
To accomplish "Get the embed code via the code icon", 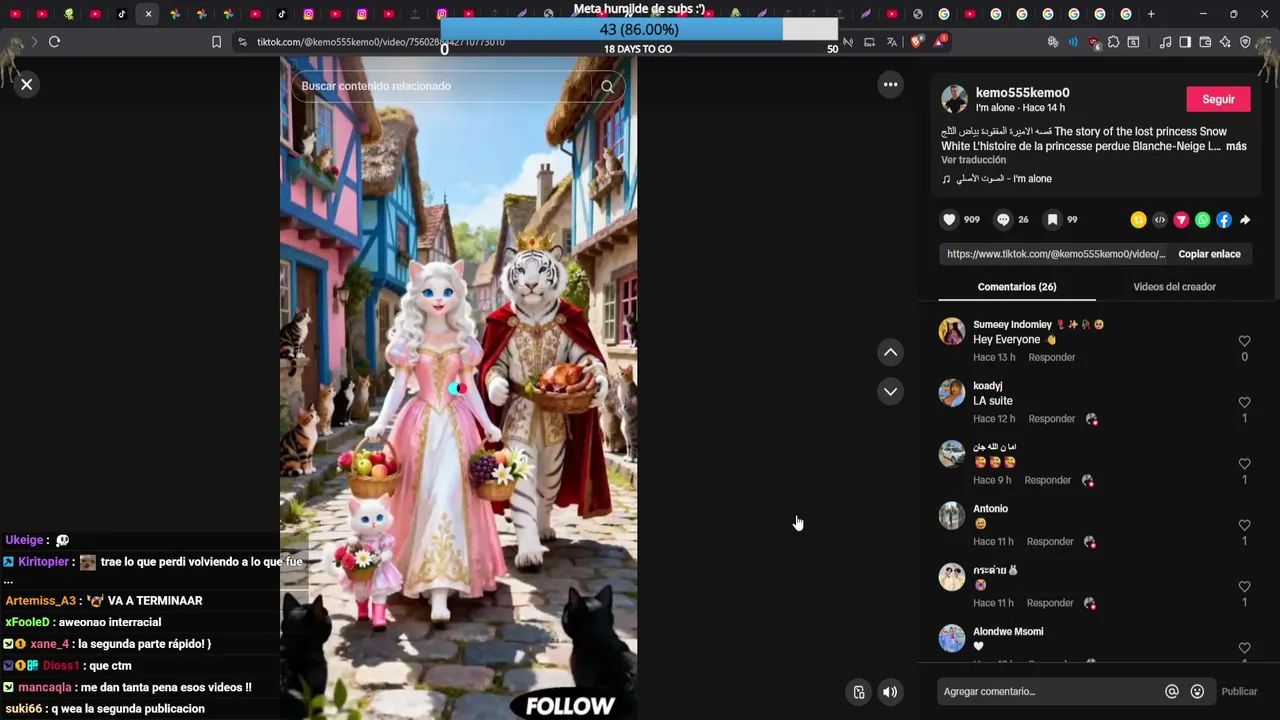I will [x=1160, y=220].
